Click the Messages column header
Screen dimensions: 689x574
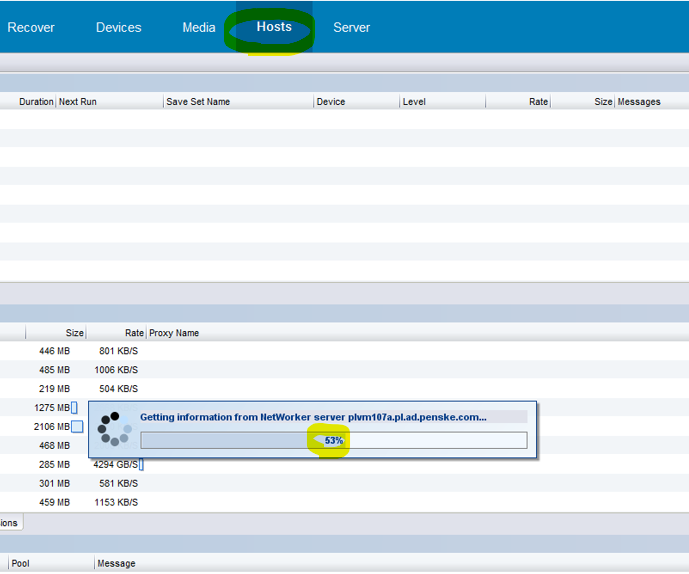coord(639,102)
